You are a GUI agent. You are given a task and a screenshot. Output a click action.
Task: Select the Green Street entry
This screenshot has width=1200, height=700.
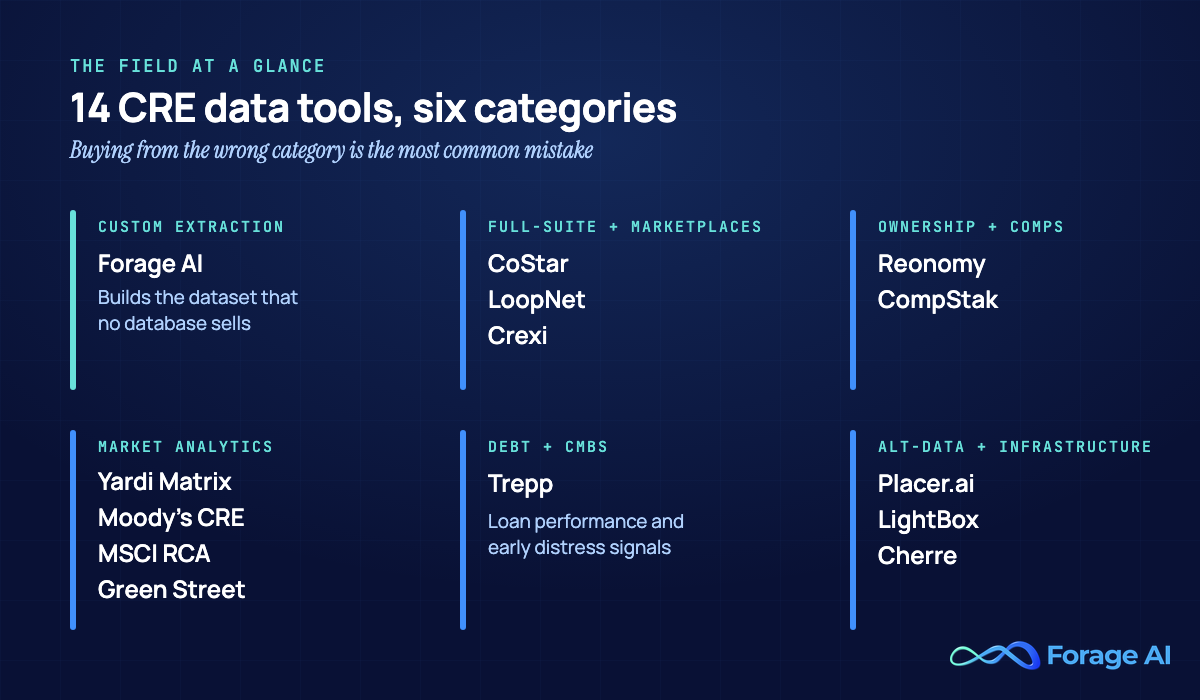pos(172,590)
